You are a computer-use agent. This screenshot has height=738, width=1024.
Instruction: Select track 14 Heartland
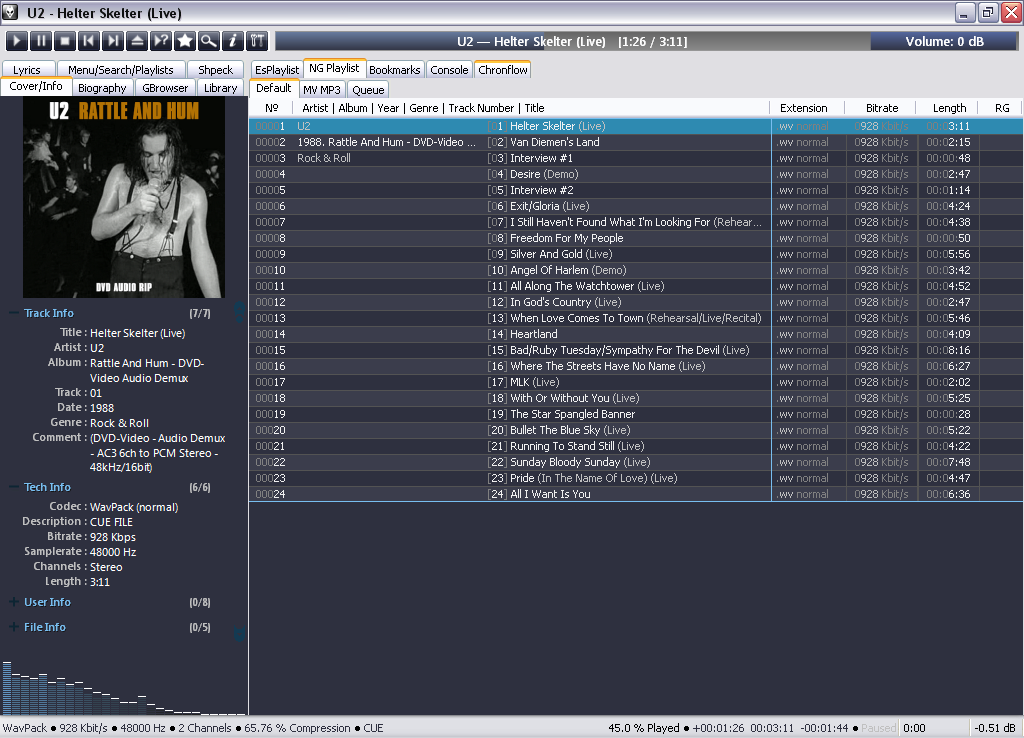[x=635, y=334]
